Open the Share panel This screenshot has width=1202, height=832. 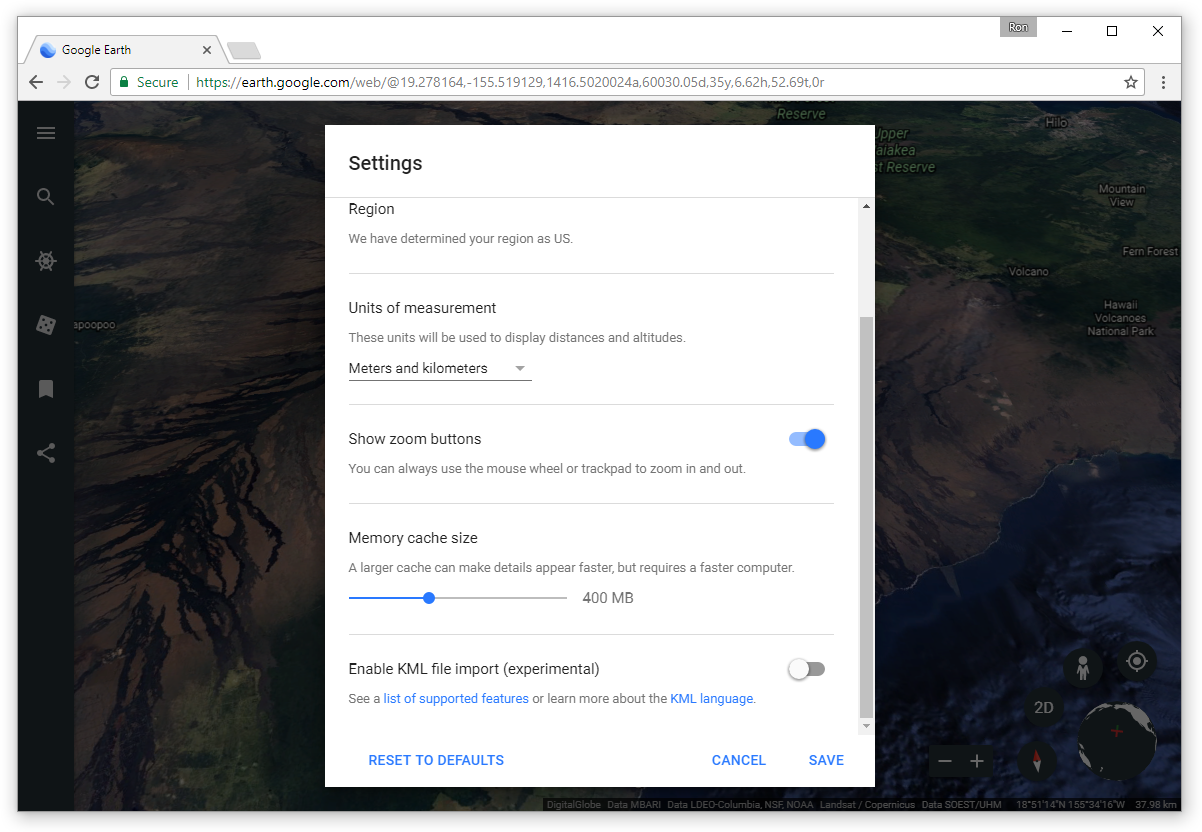coord(45,452)
